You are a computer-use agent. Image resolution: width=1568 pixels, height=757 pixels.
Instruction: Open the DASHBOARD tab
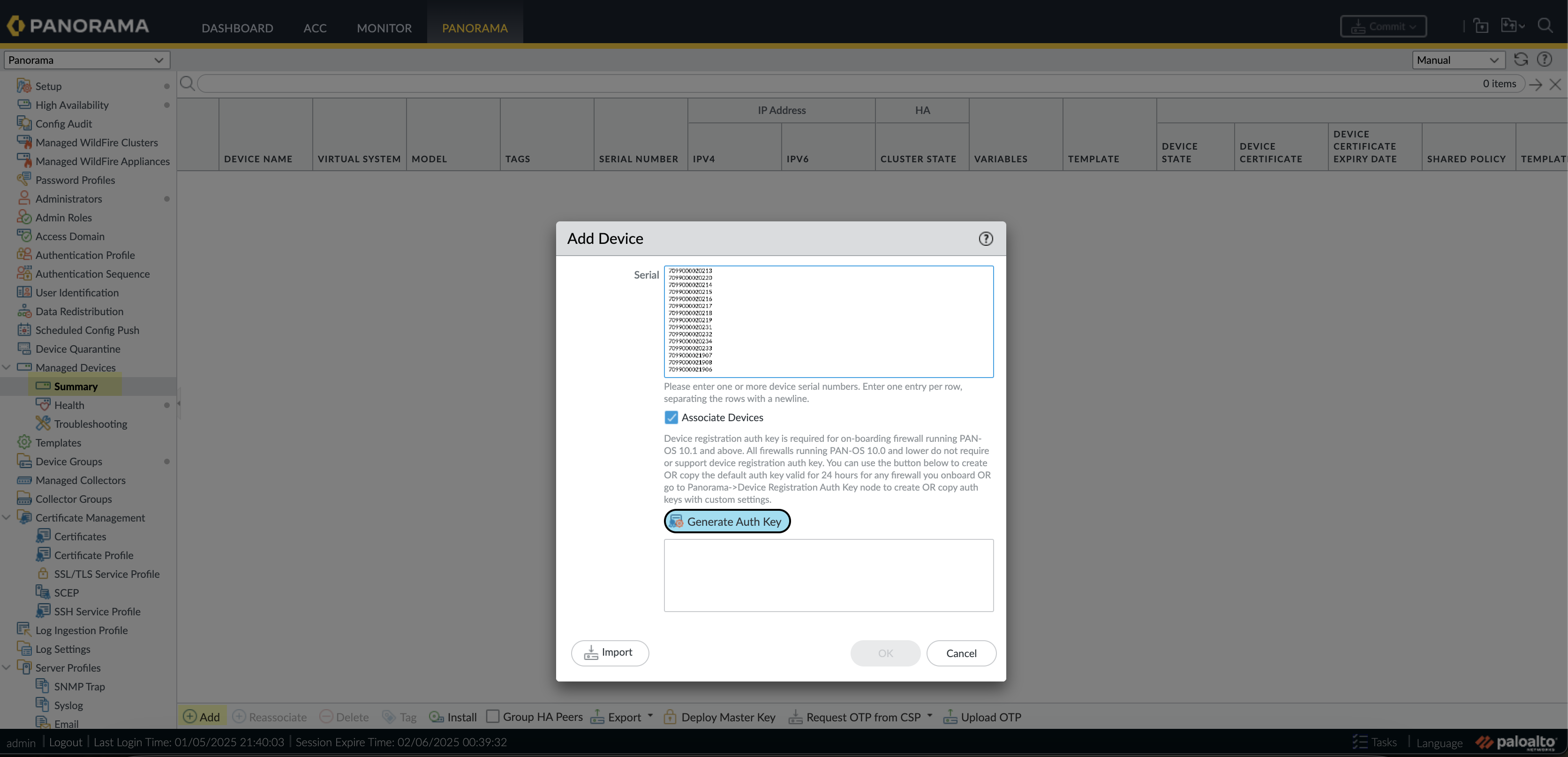click(x=237, y=28)
